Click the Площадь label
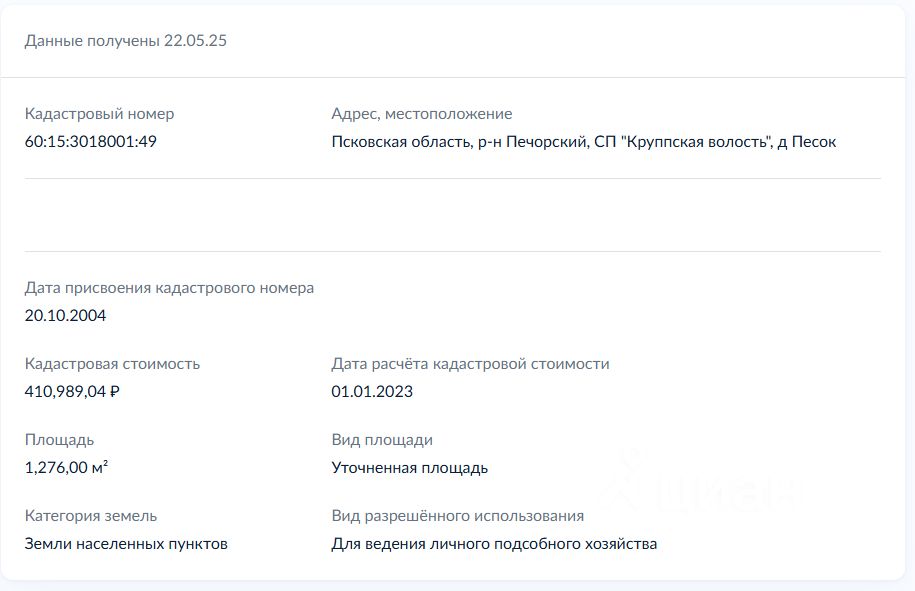The image size is (915, 591). pos(59,440)
